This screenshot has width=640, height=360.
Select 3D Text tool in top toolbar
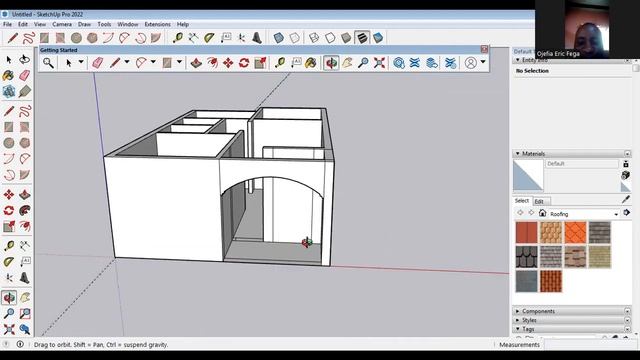click(257, 38)
